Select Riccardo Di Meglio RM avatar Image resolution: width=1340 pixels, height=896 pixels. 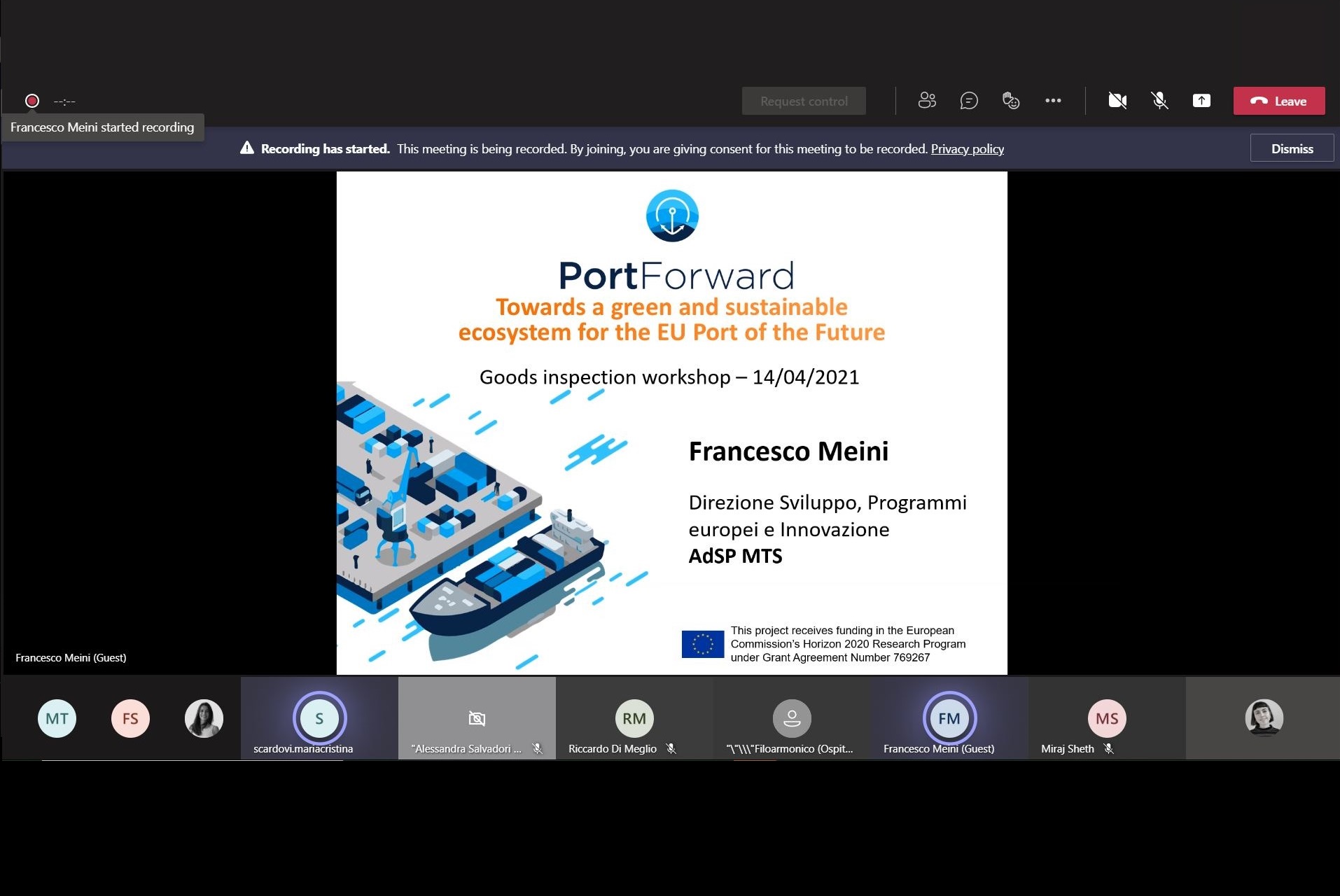click(x=634, y=718)
